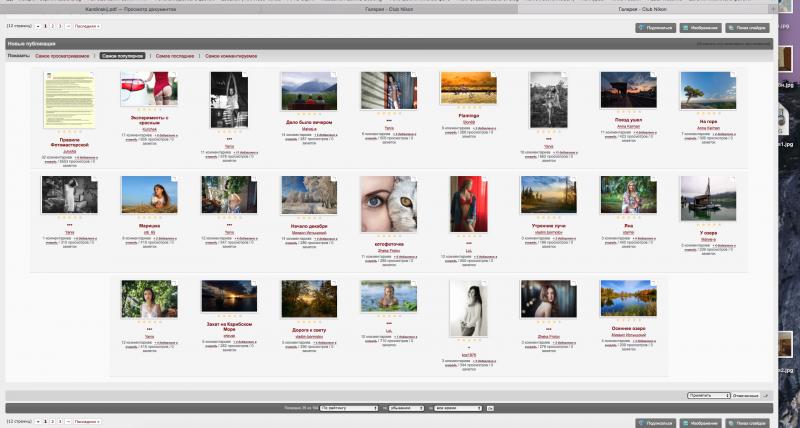Start Показ слайдов from upper toolbar
This screenshot has height=428, width=800.
(747, 28)
